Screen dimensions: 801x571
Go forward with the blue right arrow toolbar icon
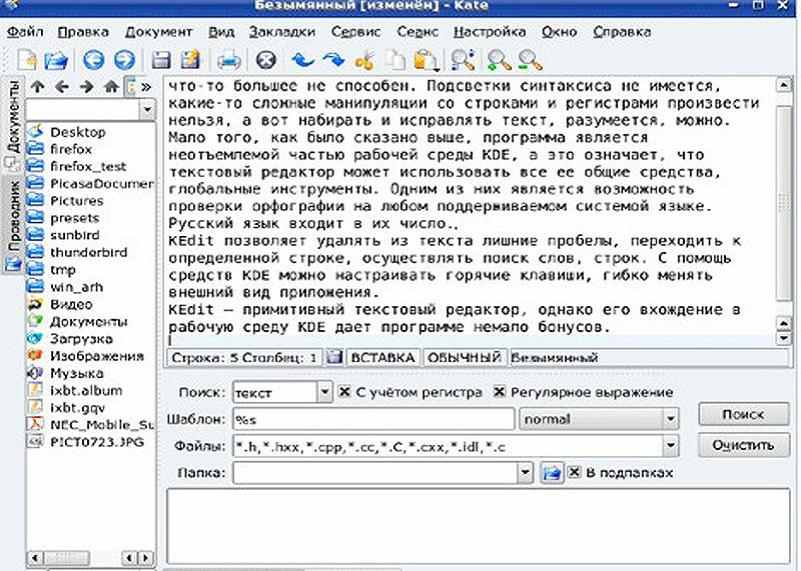pyautogui.click(x=124, y=60)
